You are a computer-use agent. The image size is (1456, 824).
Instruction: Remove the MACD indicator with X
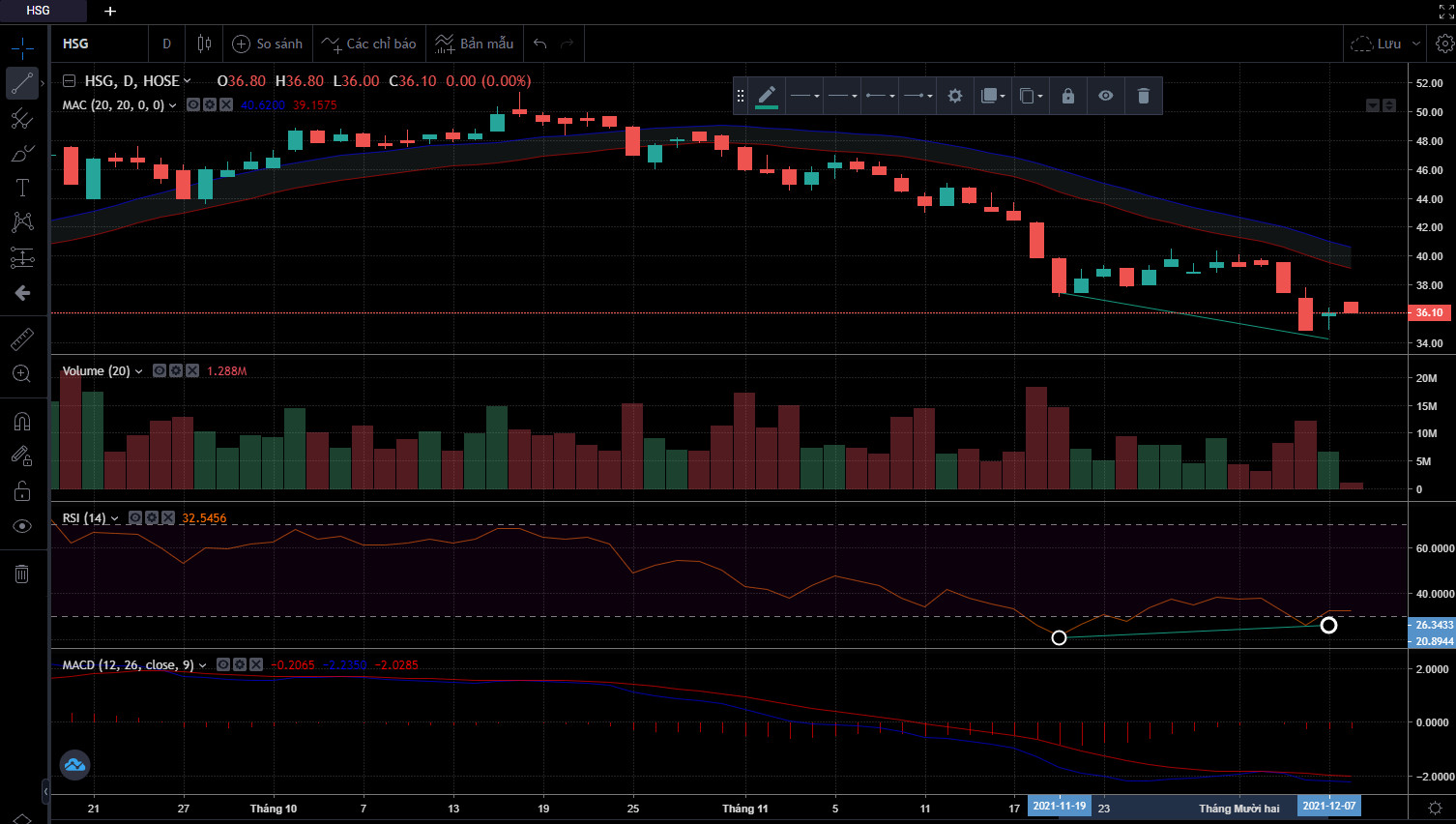coord(256,664)
